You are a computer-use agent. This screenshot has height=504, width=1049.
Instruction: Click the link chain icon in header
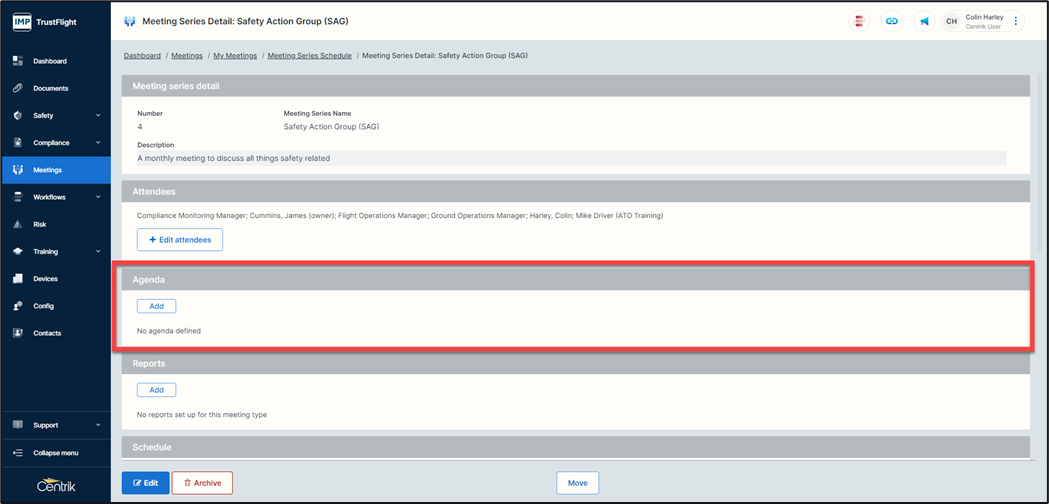(x=892, y=21)
